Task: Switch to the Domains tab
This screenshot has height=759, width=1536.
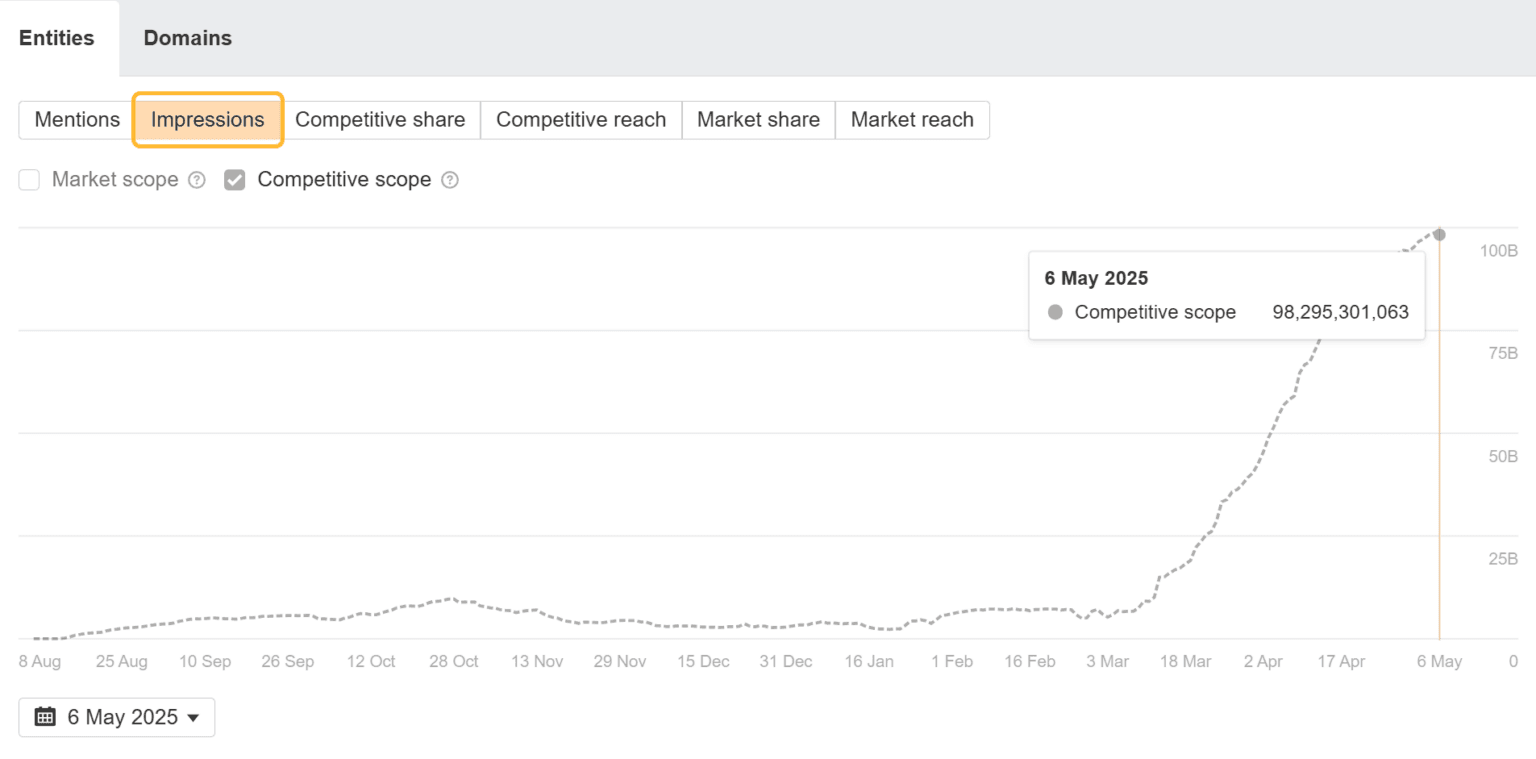Action: 187,38
